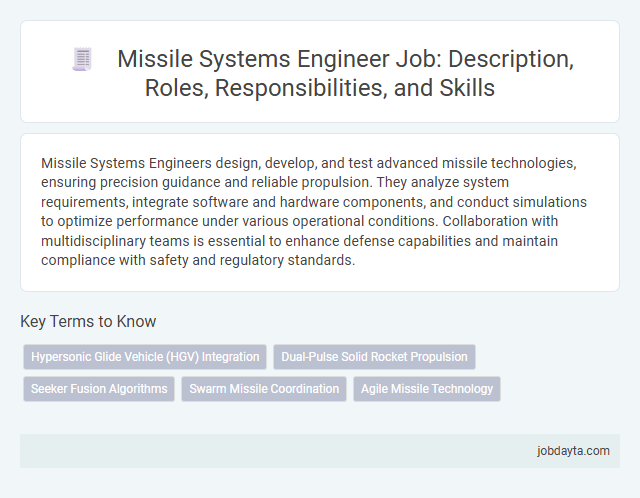
Task: Click the Key Terms to Know heading
Action: point(88,321)
